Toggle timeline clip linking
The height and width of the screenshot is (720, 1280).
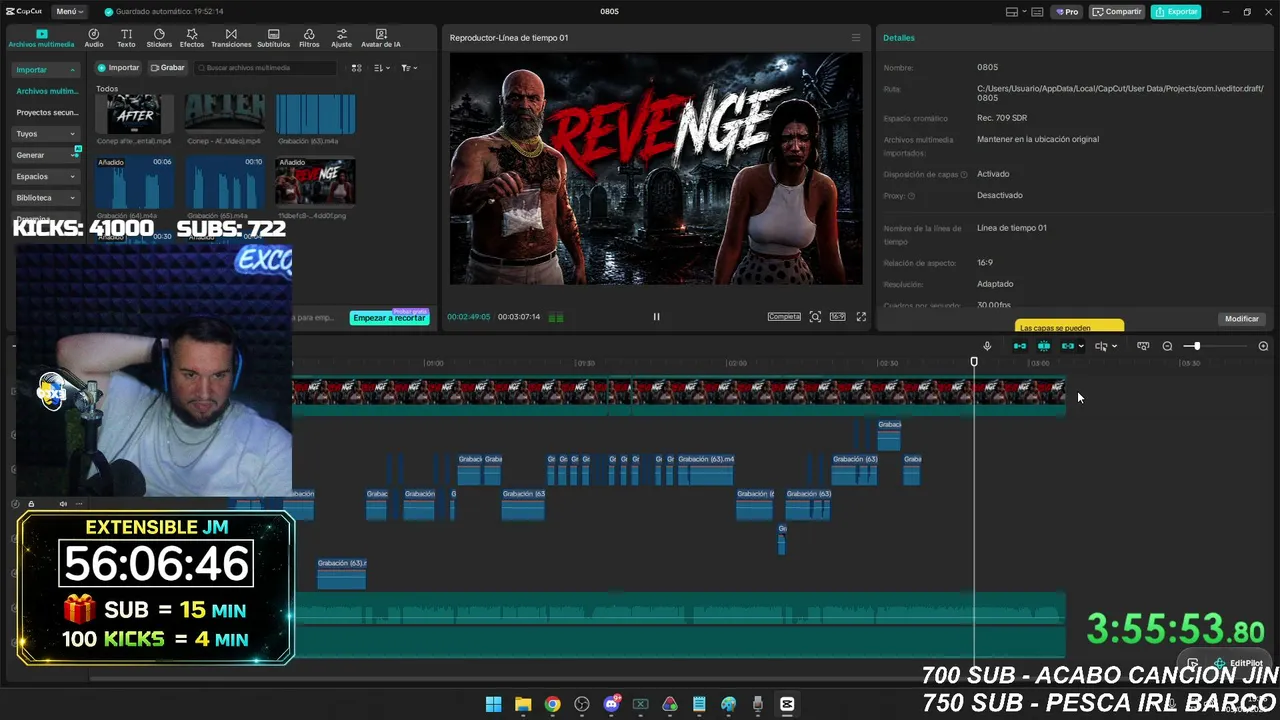[x=1068, y=346]
